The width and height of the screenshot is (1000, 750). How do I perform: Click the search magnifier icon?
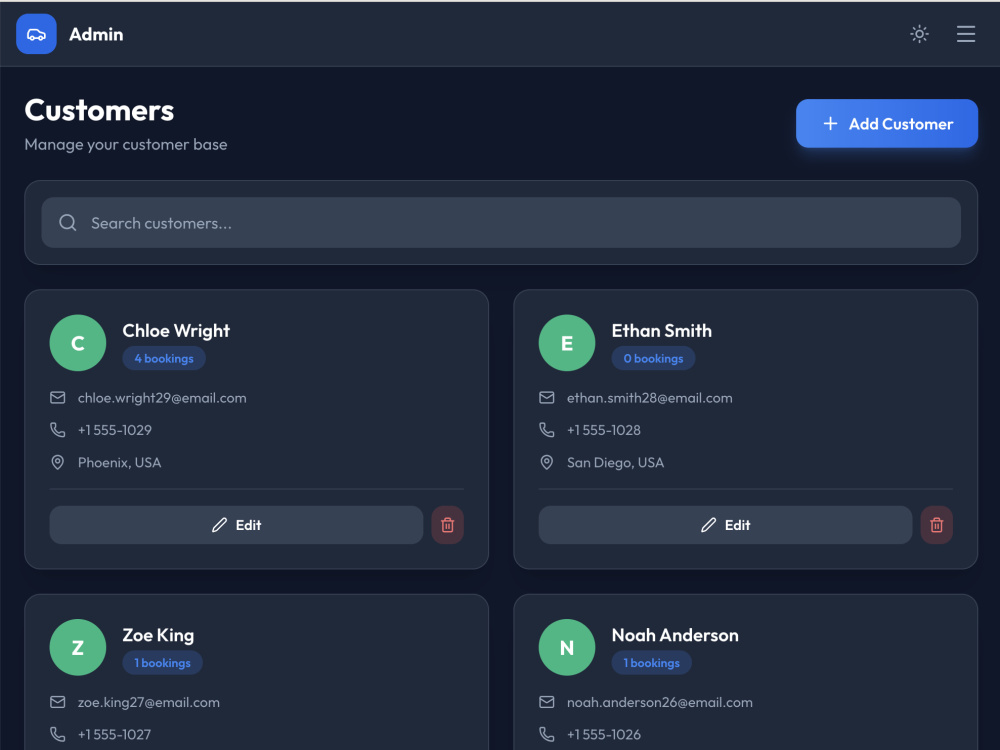(68, 223)
